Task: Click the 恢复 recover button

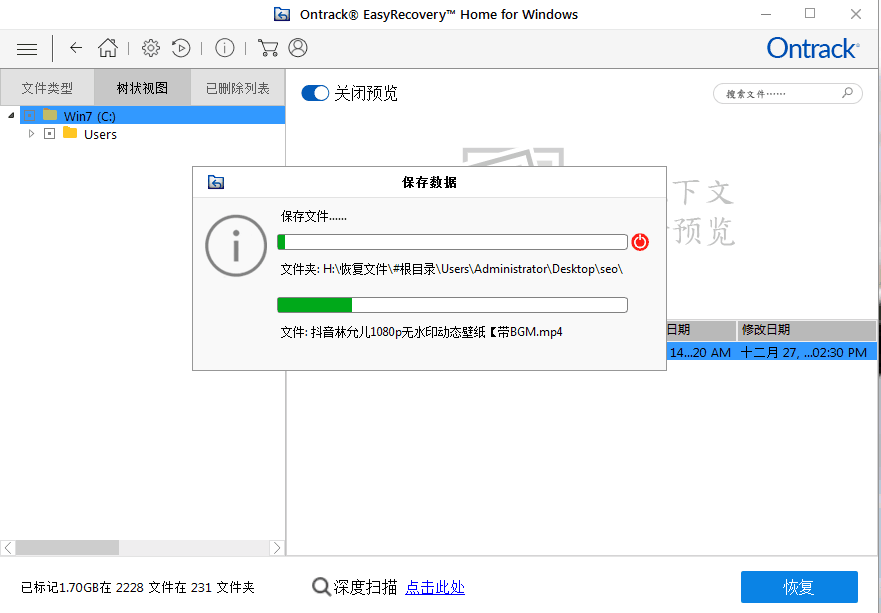Action: pyautogui.click(x=799, y=587)
